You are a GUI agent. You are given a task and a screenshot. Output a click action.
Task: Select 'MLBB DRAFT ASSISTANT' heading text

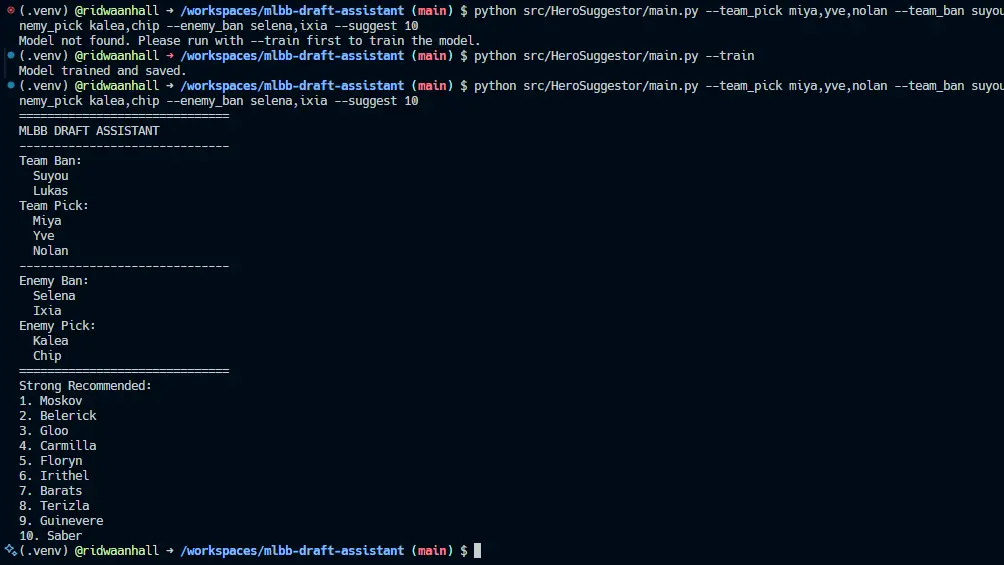89,131
